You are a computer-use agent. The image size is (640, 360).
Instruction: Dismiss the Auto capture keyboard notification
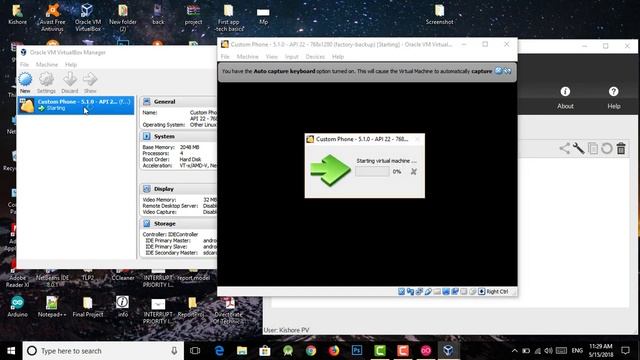[498, 71]
